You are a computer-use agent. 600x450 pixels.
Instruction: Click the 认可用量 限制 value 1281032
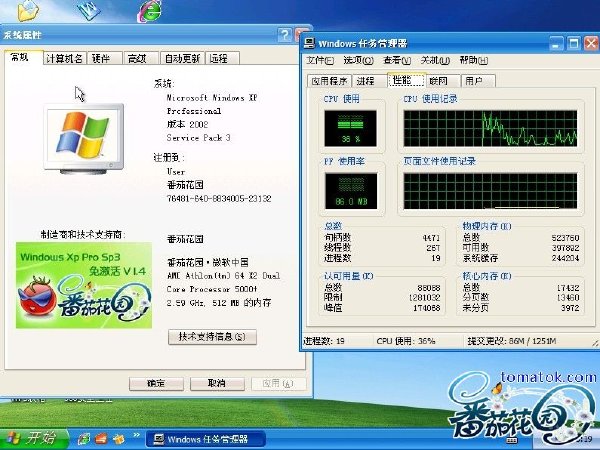(x=424, y=298)
